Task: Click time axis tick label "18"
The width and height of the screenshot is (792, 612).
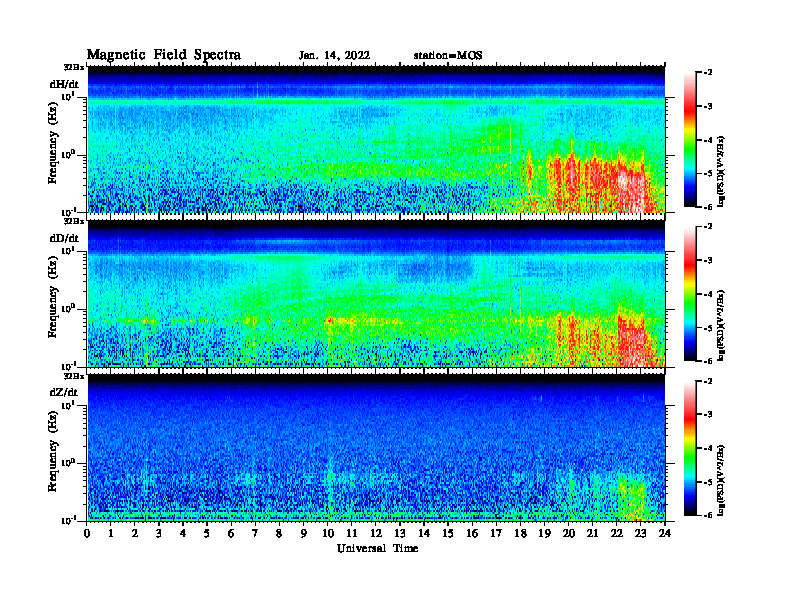Action: point(520,533)
